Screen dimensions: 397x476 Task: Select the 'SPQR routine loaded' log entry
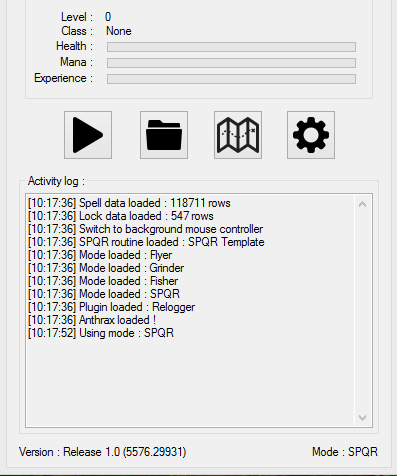point(146,242)
